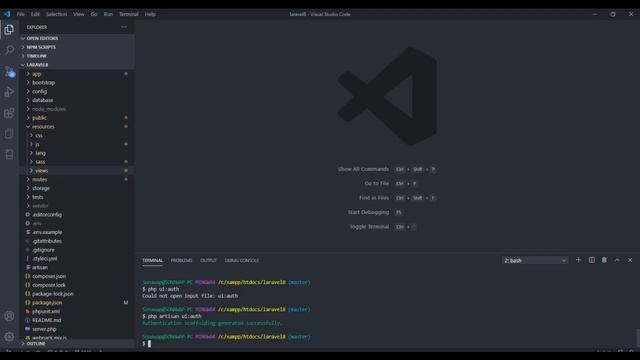Collapse the LARAVEL8 project section
This screenshot has height=360, width=640.
click(77, 65)
